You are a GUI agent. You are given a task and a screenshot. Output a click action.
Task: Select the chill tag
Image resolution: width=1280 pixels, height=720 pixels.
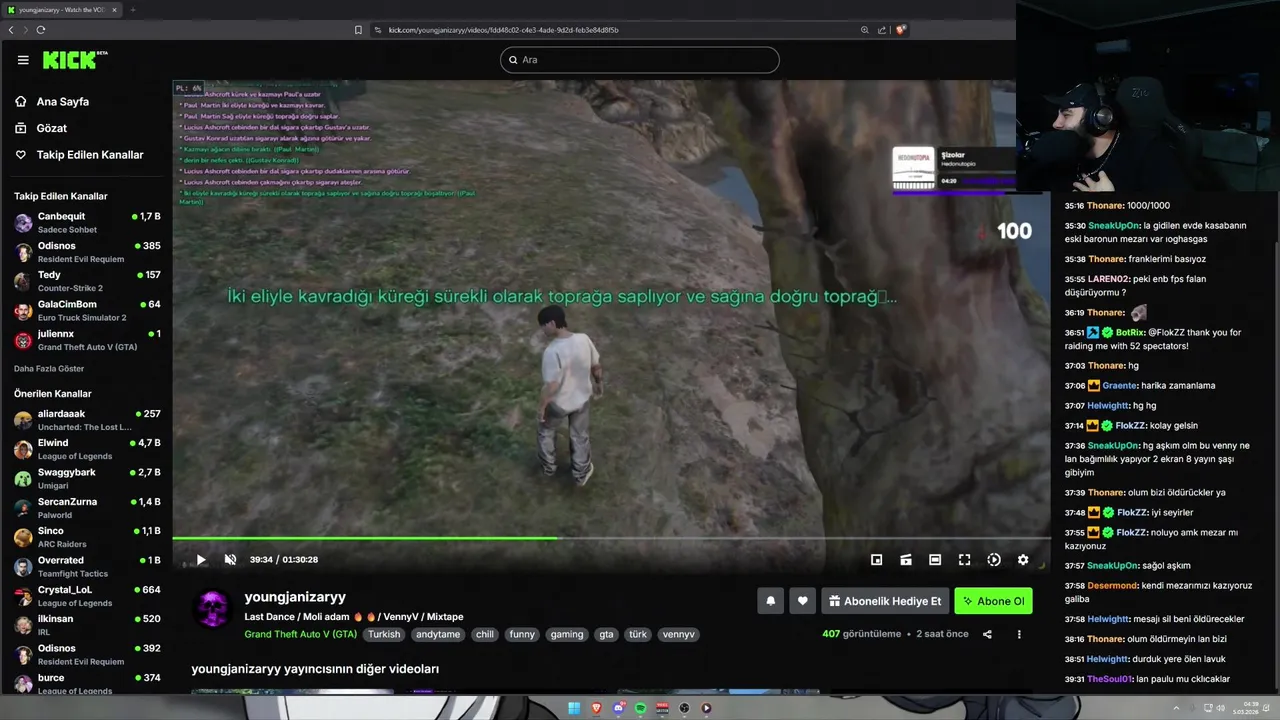point(485,634)
